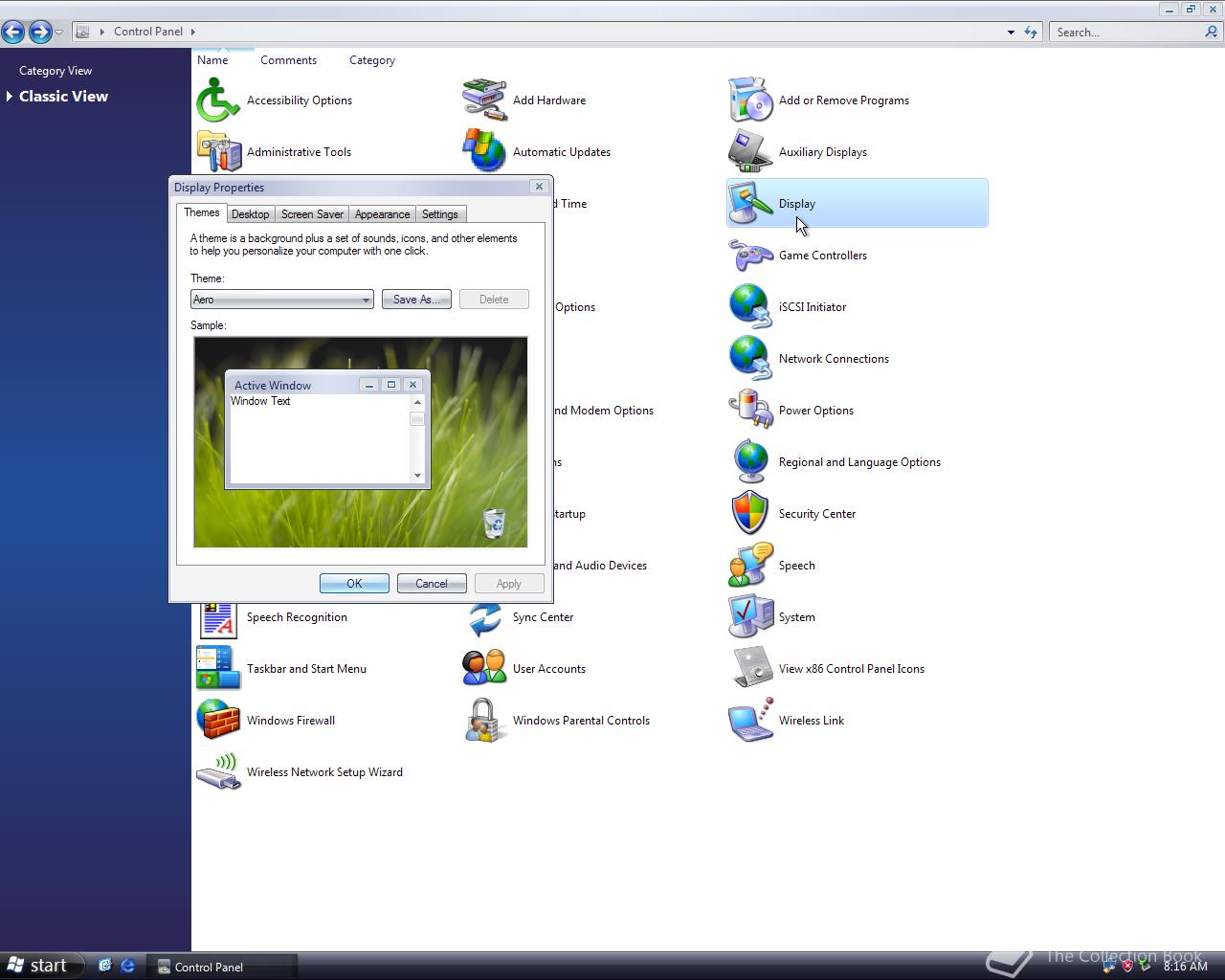Open the Game Controllers icon

coord(750,256)
